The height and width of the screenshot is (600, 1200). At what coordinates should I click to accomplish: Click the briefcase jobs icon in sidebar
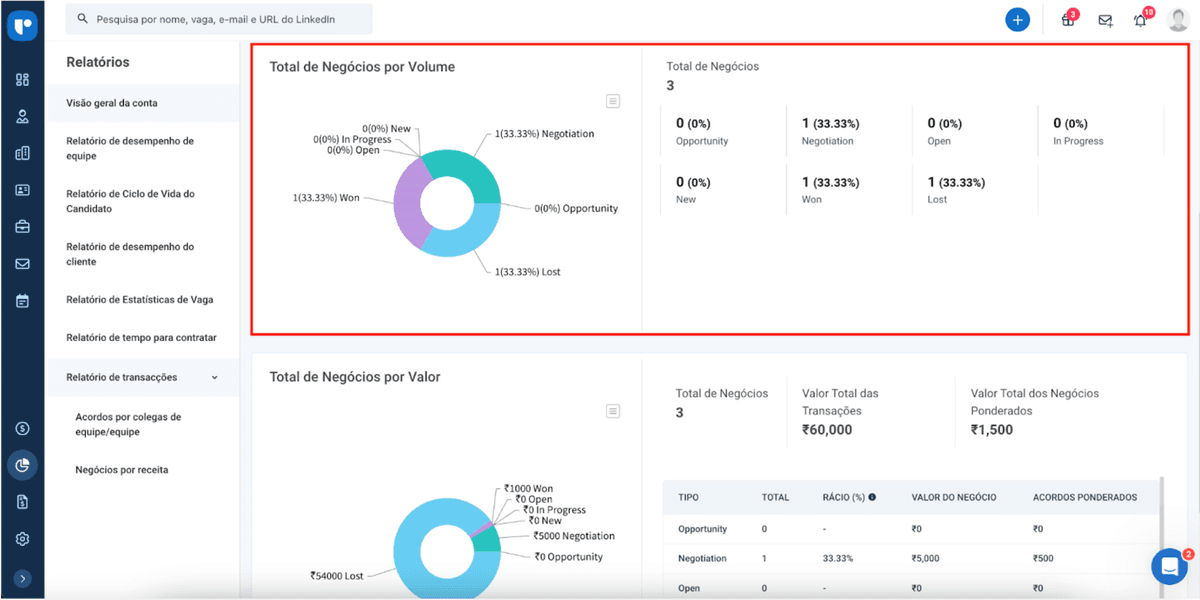22,227
